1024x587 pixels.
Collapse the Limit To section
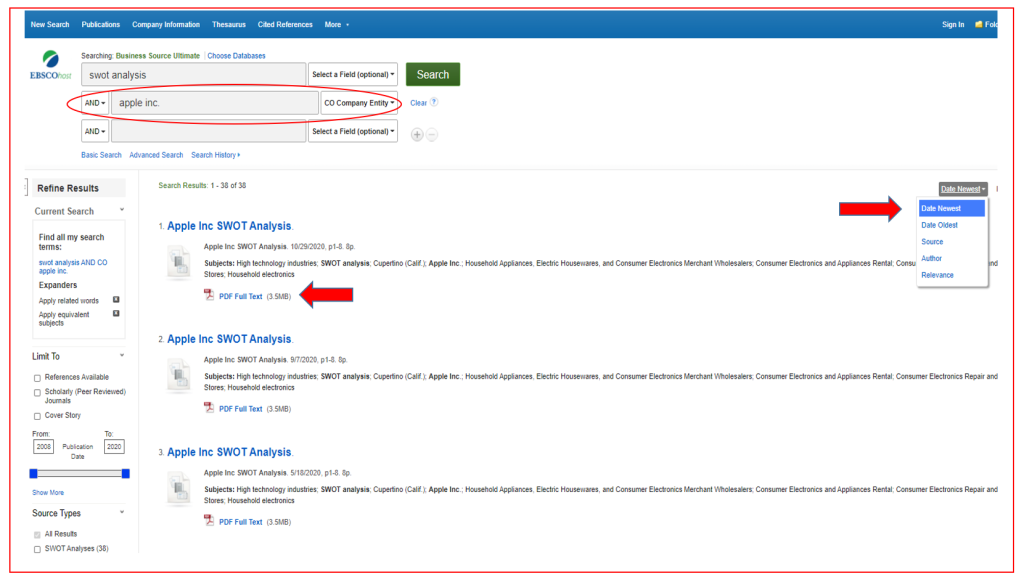click(121, 356)
